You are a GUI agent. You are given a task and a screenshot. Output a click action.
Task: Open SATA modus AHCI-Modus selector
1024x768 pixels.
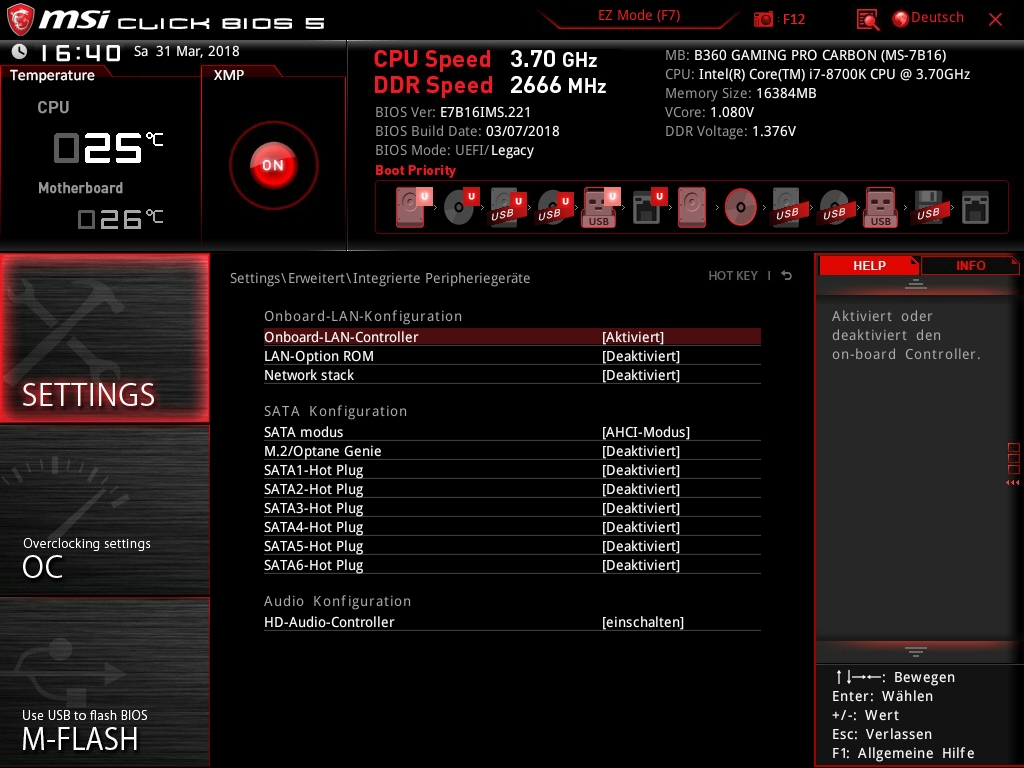[x=646, y=432]
